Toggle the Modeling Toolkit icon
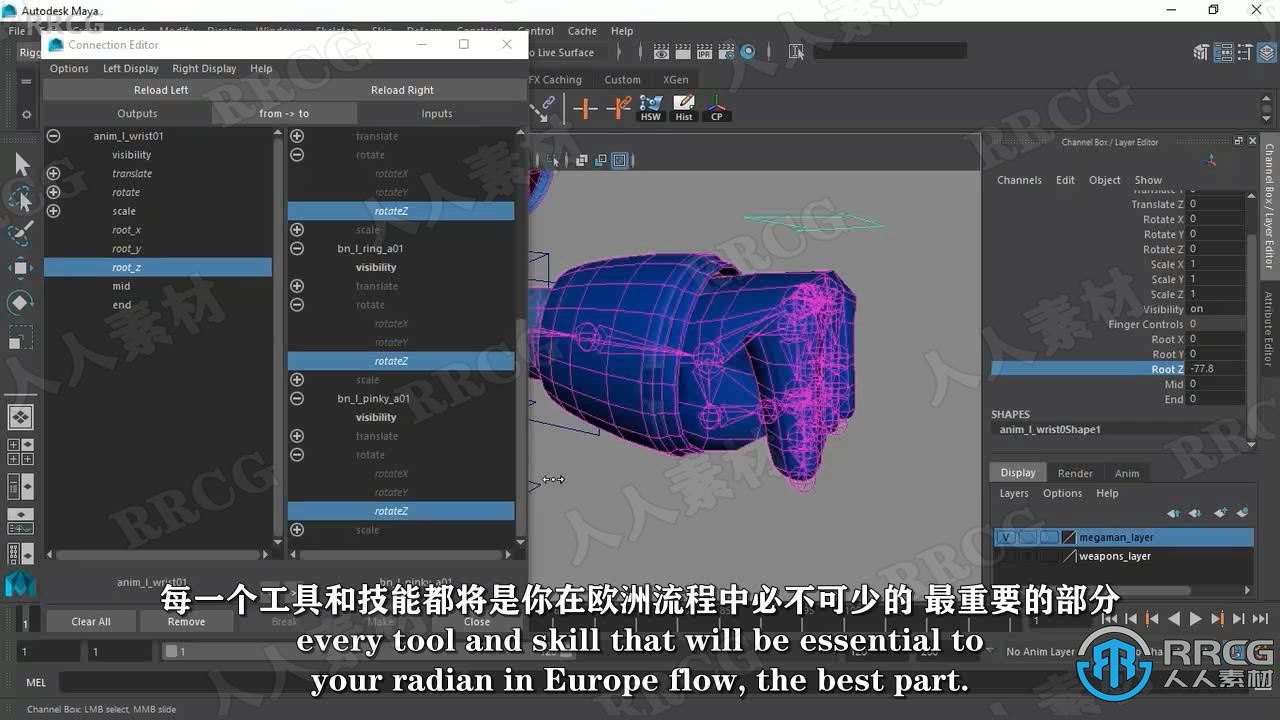Image resolution: width=1280 pixels, height=720 pixels. (x=1202, y=52)
